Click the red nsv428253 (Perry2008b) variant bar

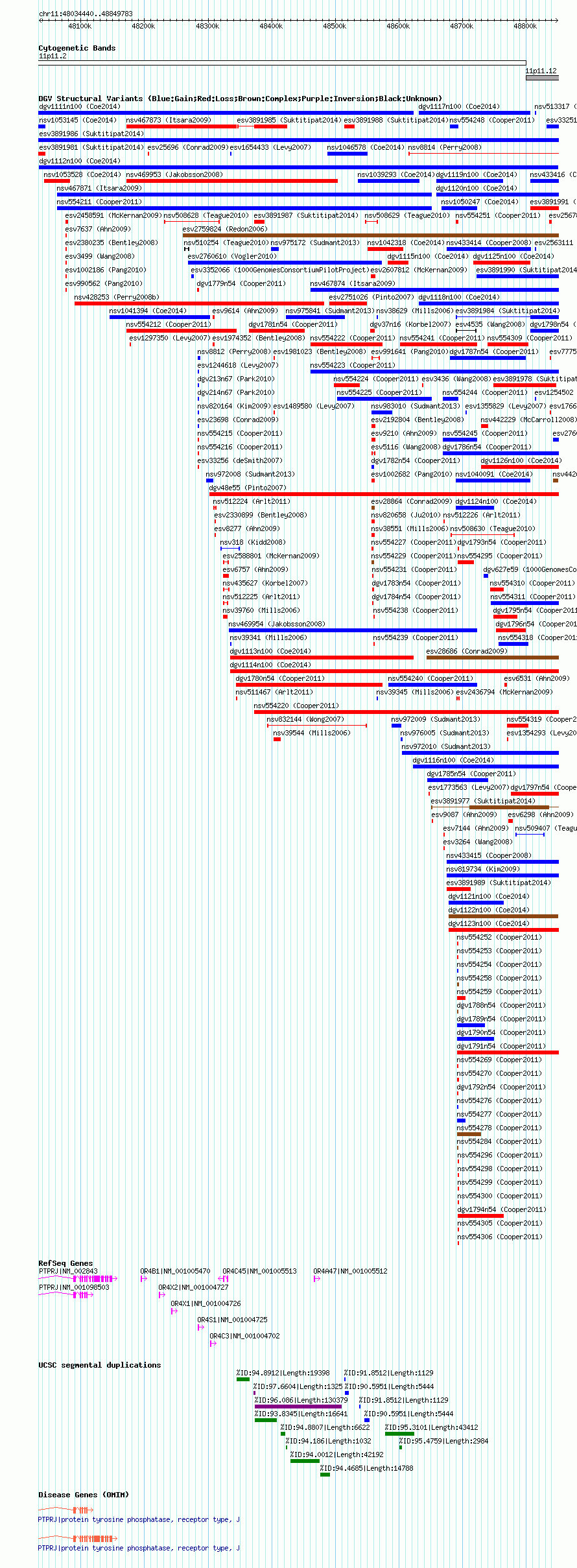199,303
